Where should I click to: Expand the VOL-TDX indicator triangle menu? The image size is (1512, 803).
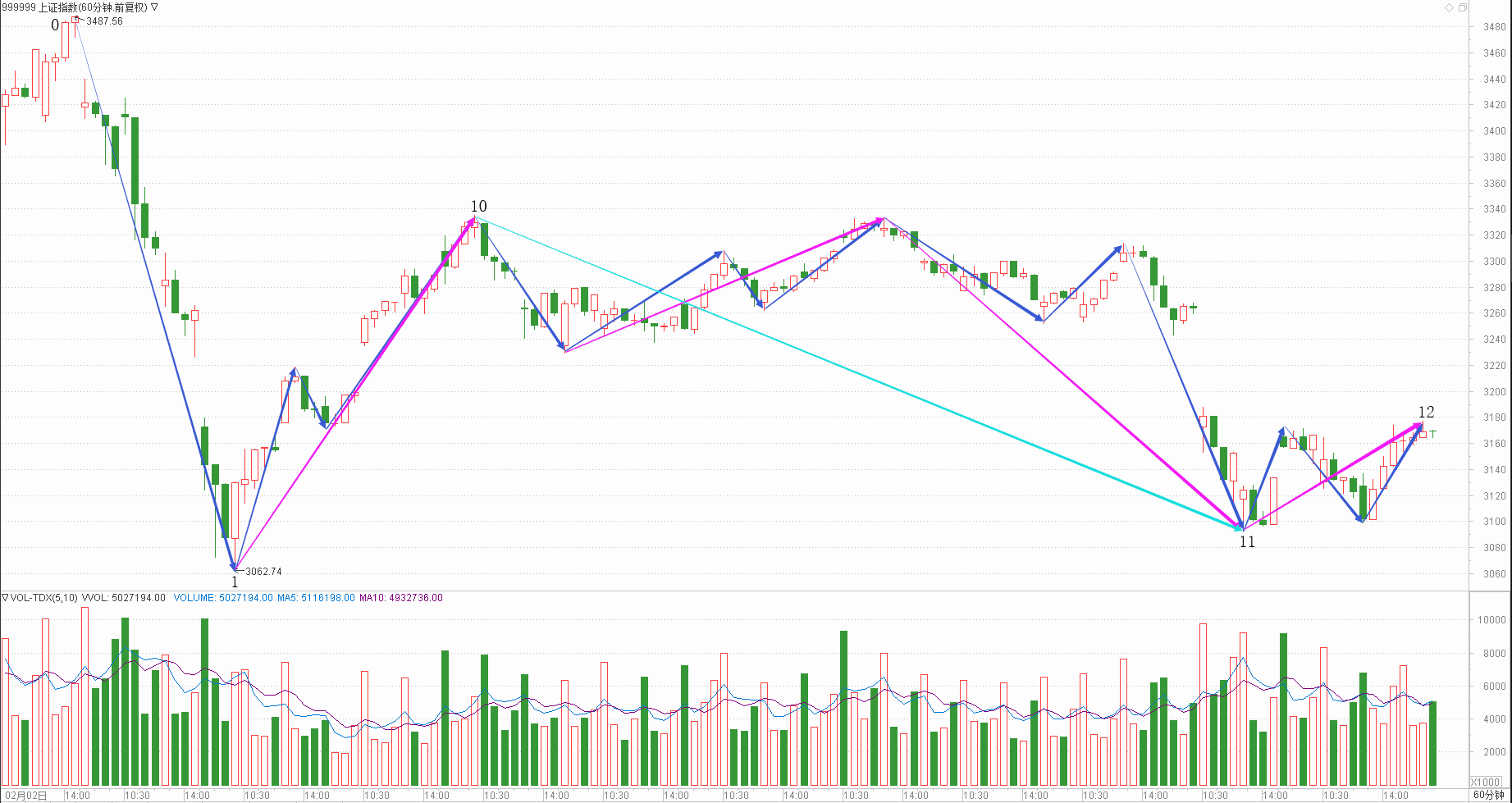5,598
